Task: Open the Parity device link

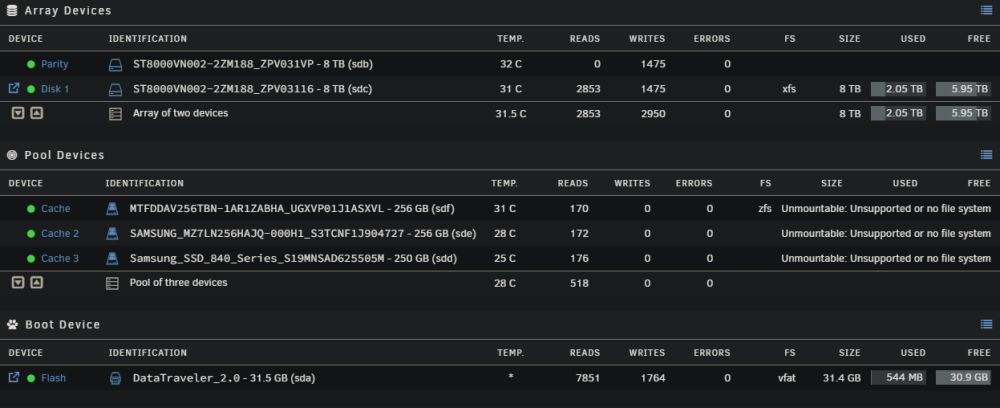Action: coord(55,64)
